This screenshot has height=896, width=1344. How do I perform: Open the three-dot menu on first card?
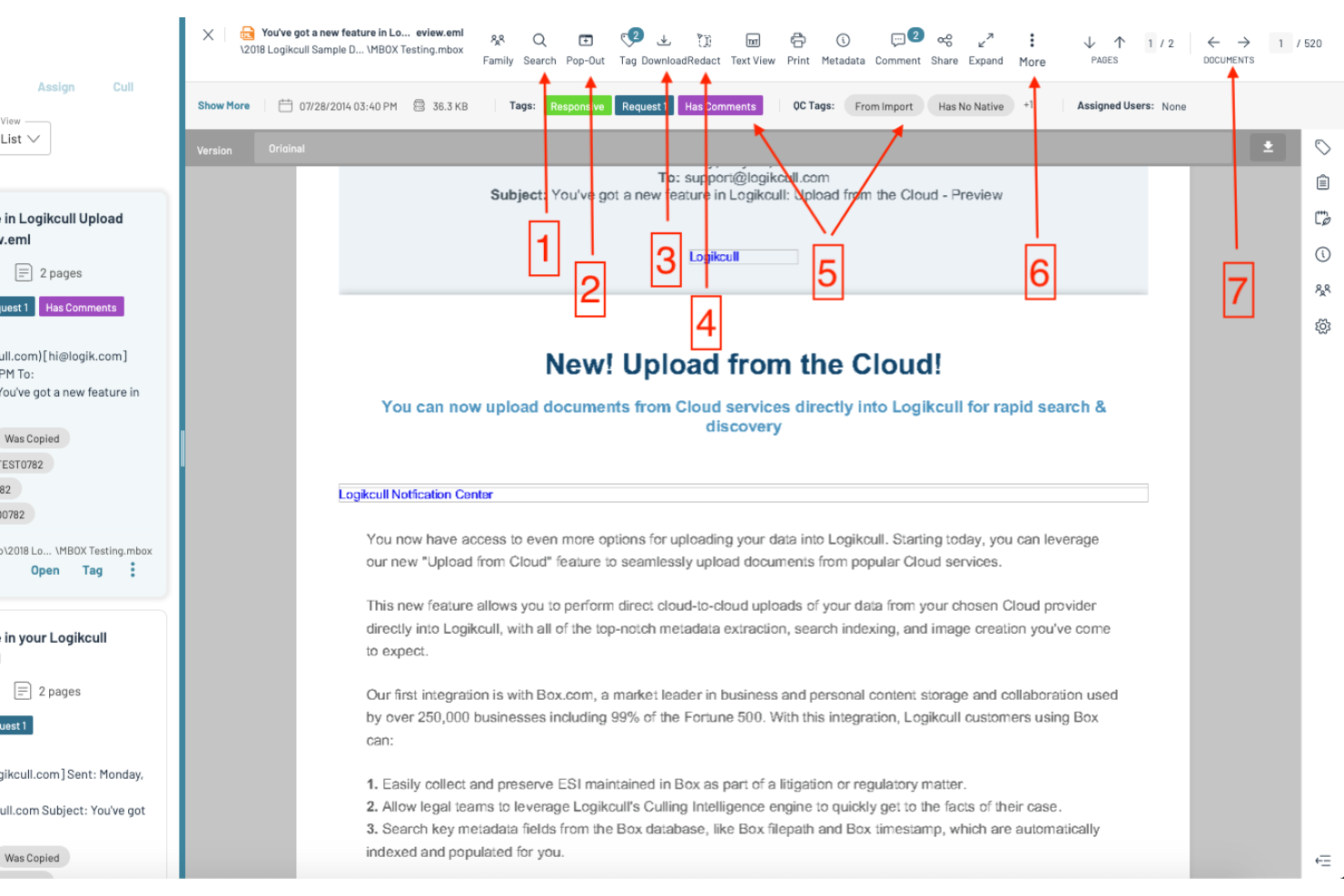pos(133,569)
